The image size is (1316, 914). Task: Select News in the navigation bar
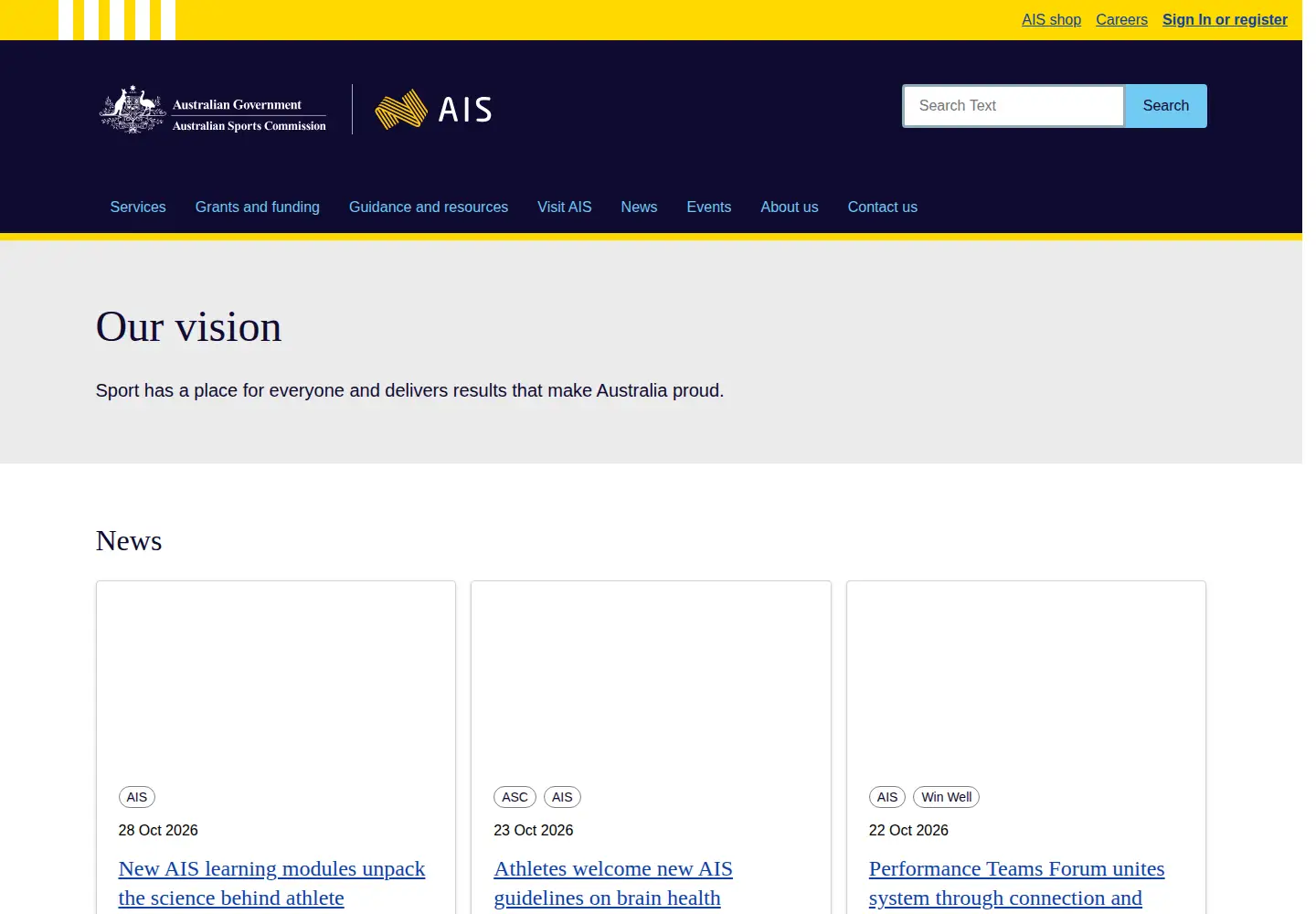[x=639, y=207]
